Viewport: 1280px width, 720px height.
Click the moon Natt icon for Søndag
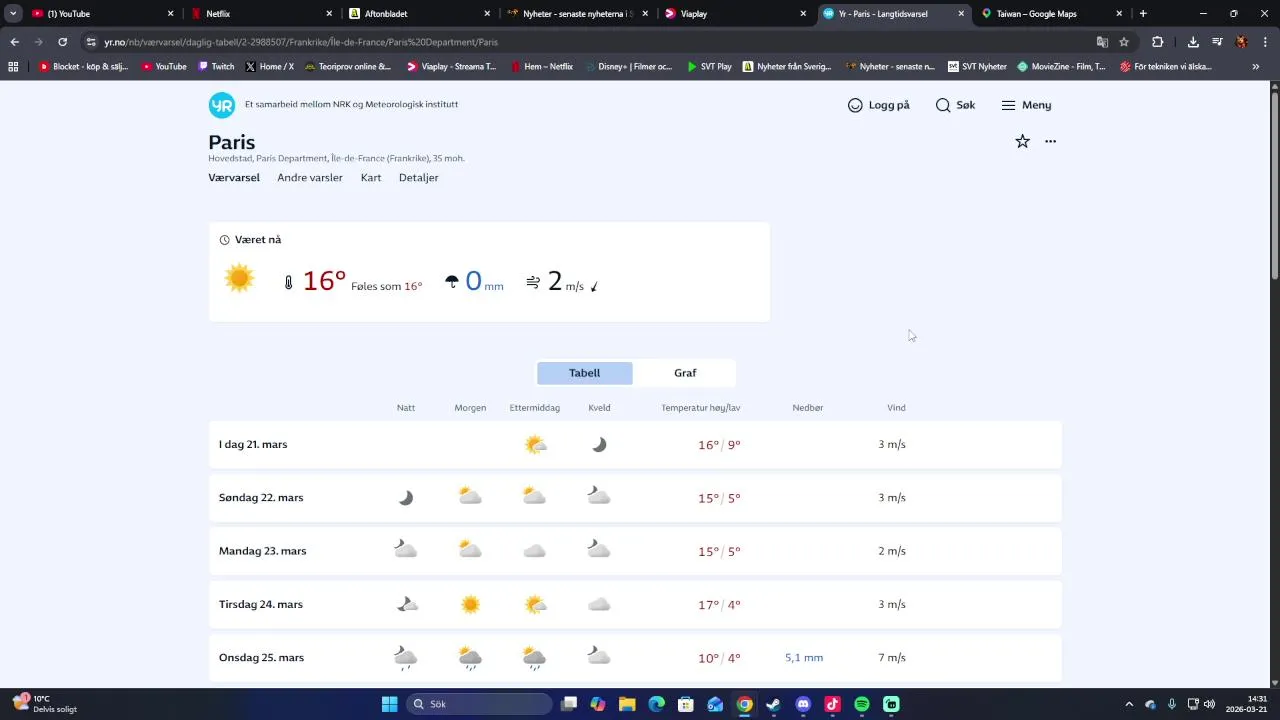tap(405, 498)
